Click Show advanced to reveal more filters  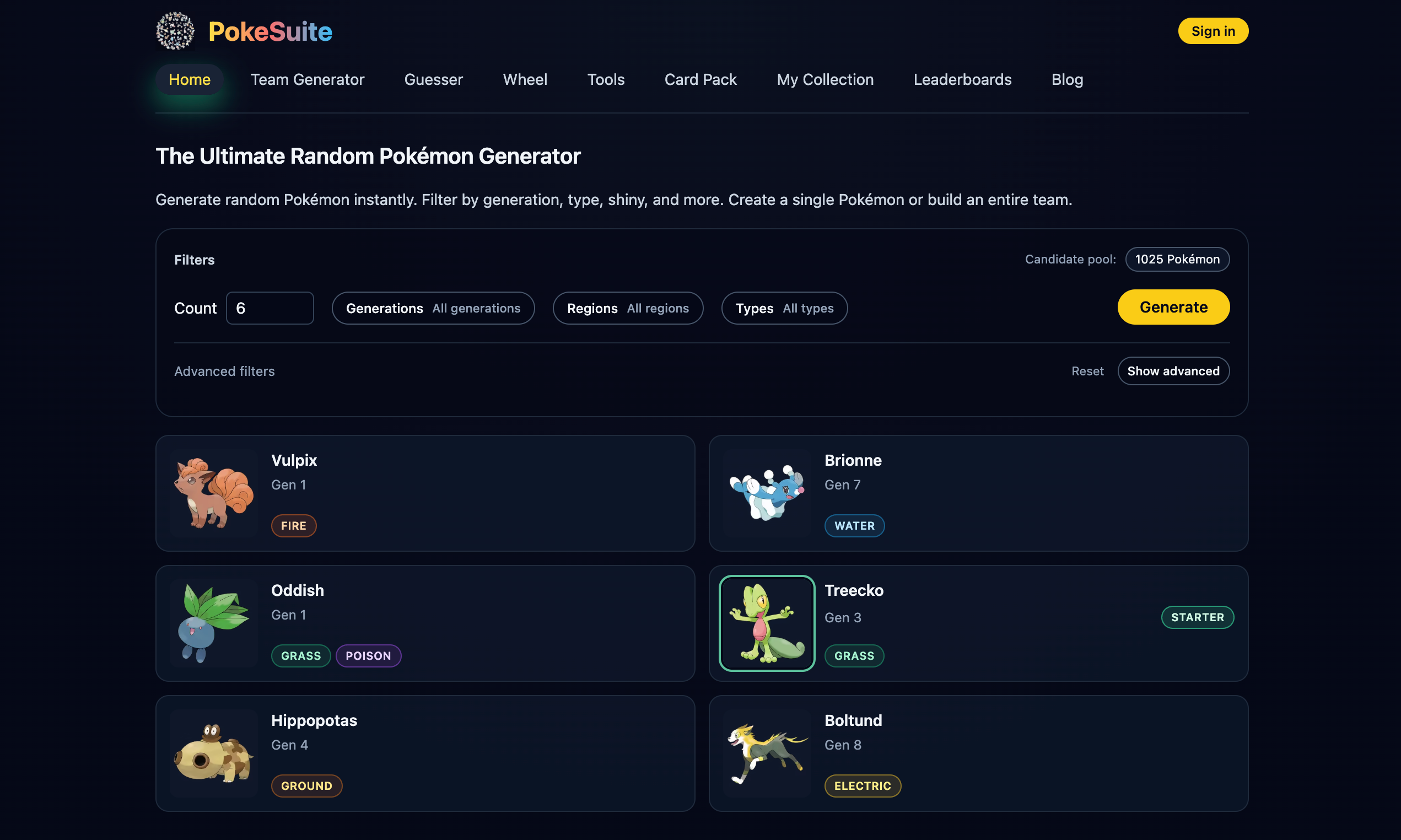coord(1173,371)
